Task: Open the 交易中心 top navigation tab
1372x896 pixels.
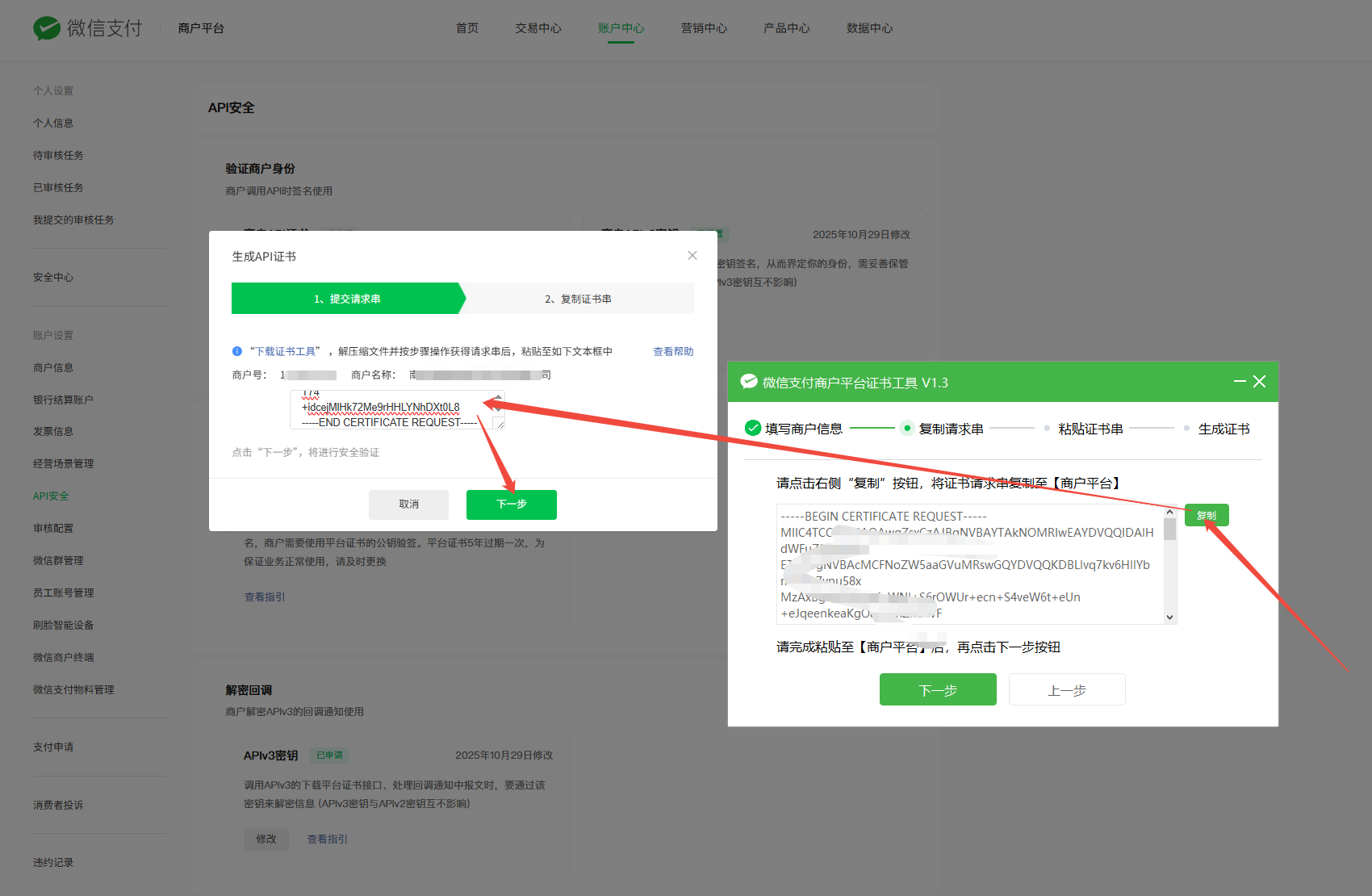Action: coord(538,28)
